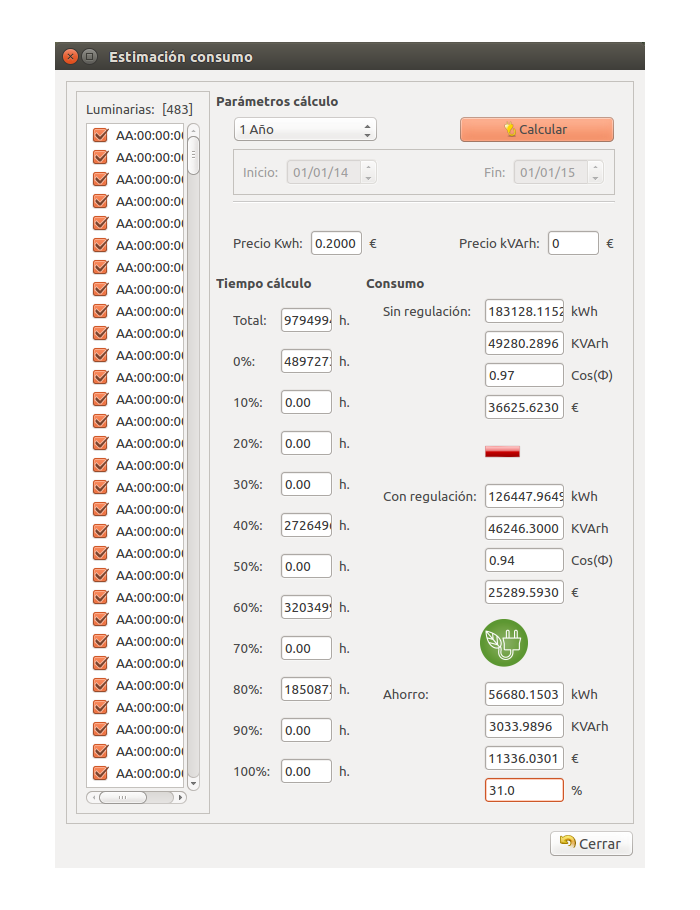
Task: Click the Parámetros cálculo heading
Action: [277, 102]
